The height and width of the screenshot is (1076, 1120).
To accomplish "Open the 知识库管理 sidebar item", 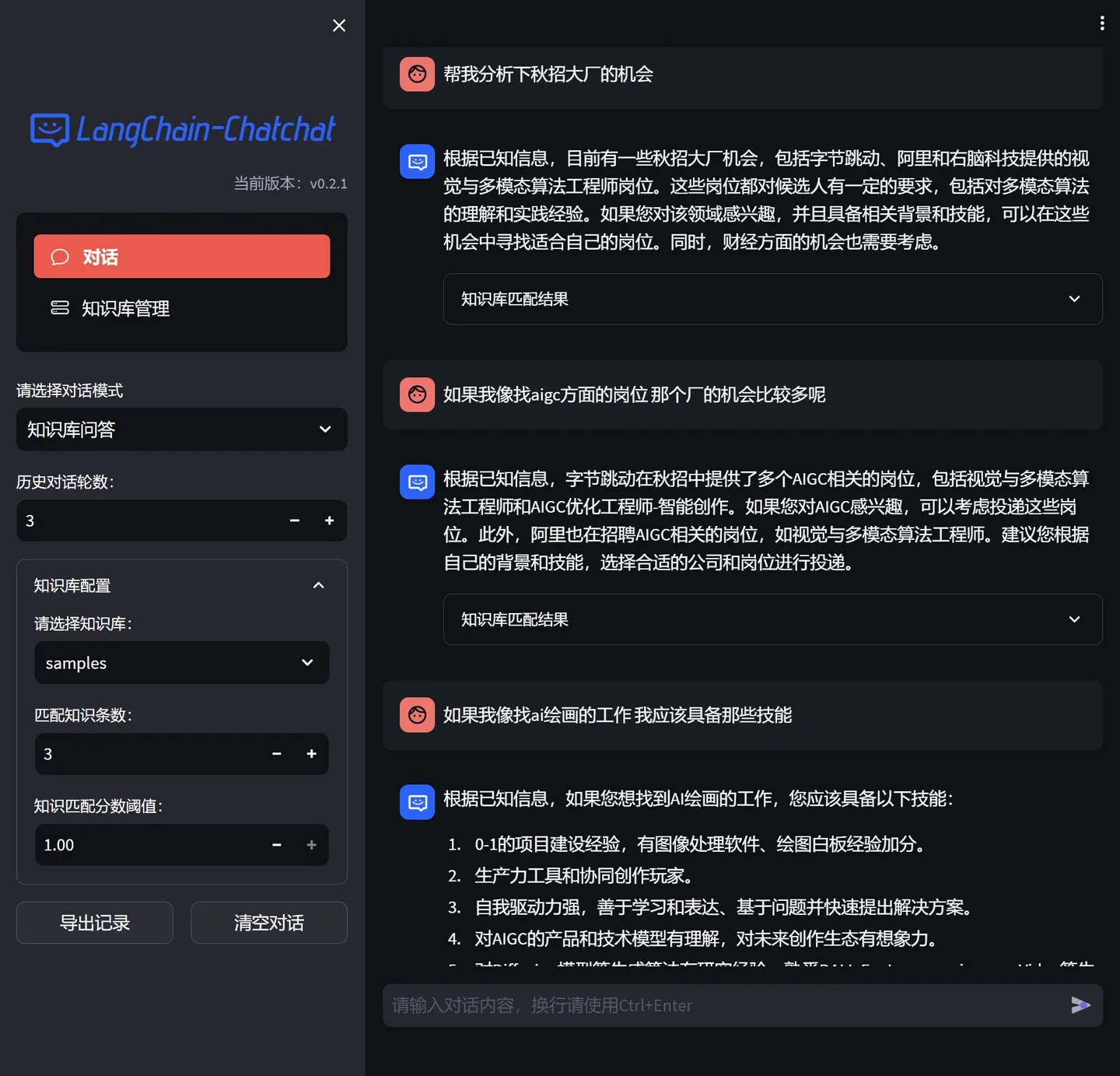I will (126, 308).
